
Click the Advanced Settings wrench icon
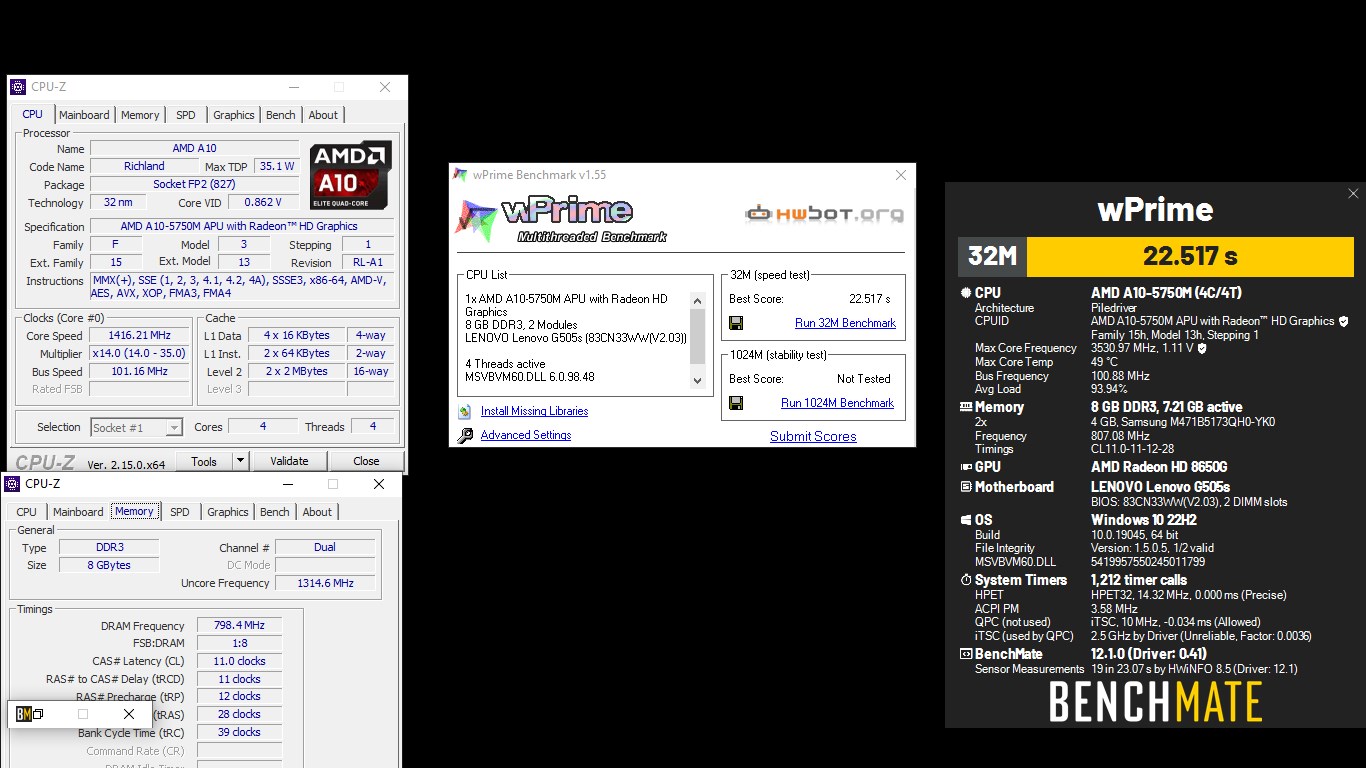(464, 435)
